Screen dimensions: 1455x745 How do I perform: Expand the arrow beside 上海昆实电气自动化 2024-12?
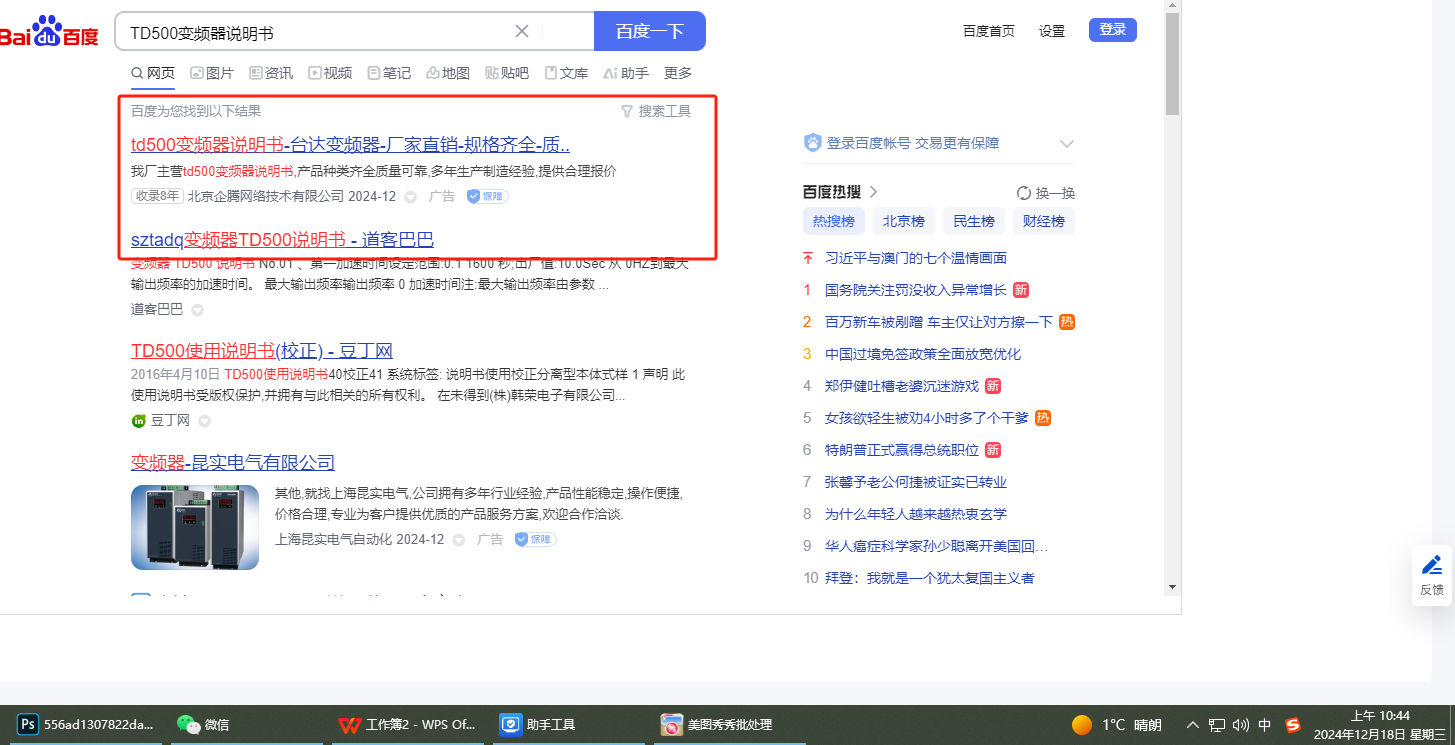pyautogui.click(x=459, y=540)
